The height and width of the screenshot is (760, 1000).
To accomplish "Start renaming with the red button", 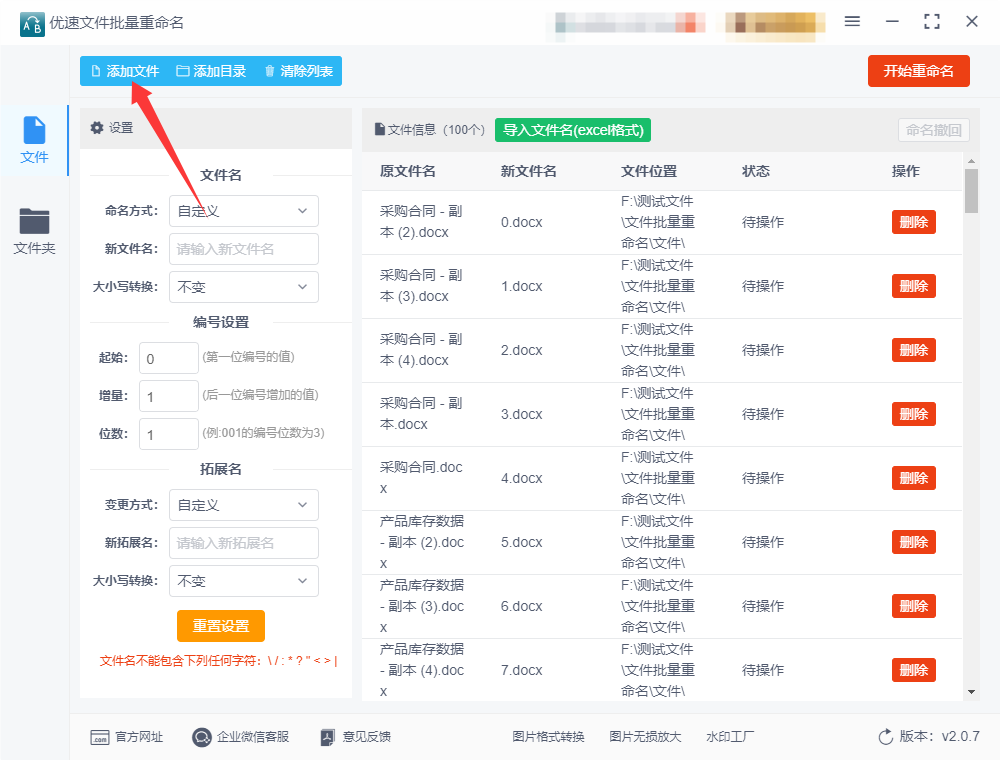I will pyautogui.click(x=918, y=71).
